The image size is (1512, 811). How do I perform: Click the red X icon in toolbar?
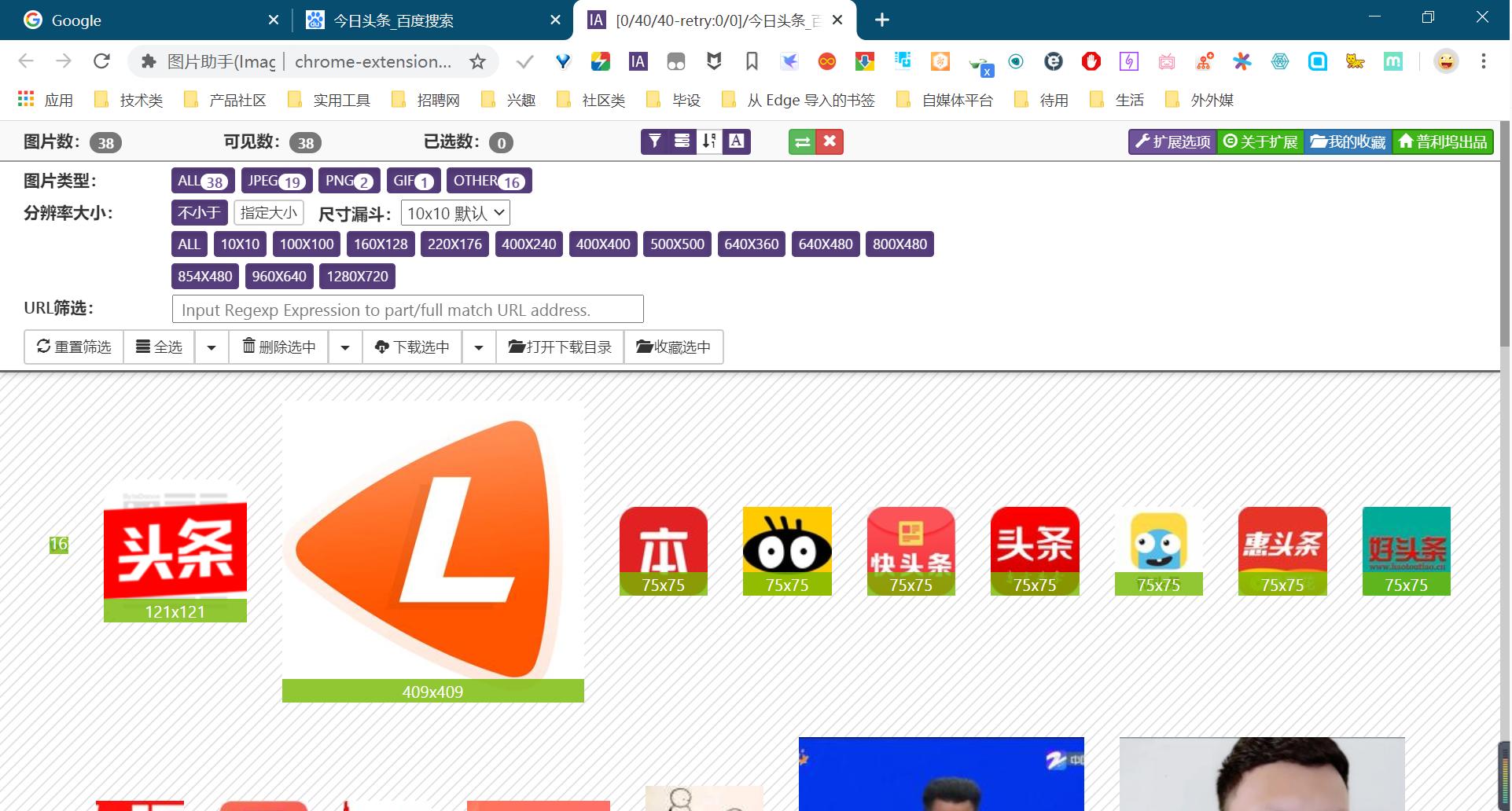click(x=830, y=141)
